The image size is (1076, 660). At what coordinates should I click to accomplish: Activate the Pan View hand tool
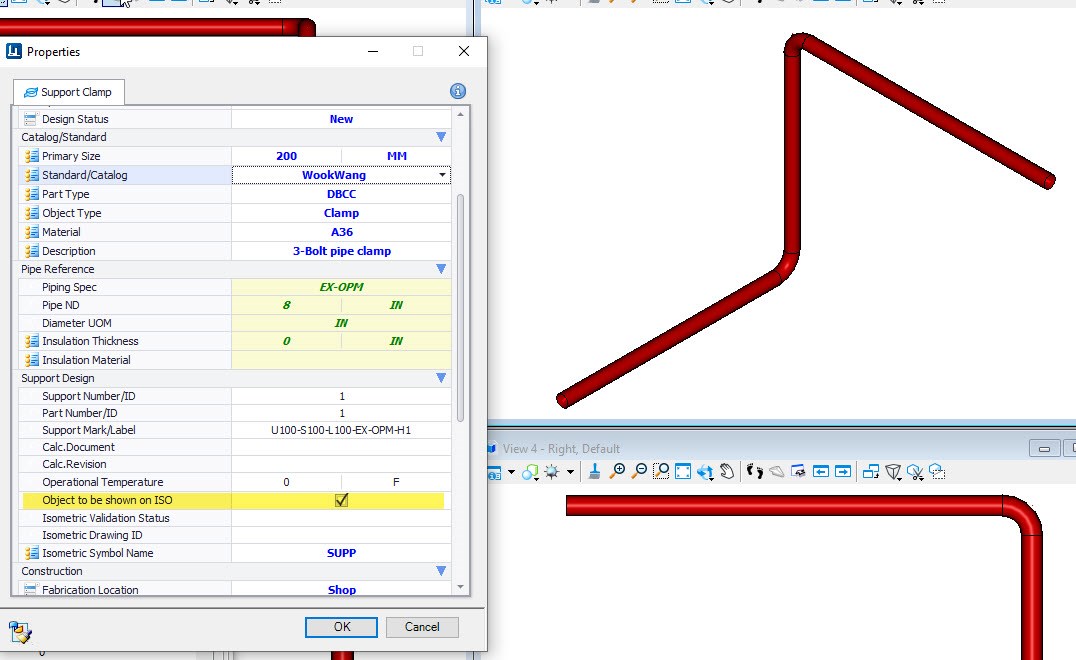coord(727,471)
